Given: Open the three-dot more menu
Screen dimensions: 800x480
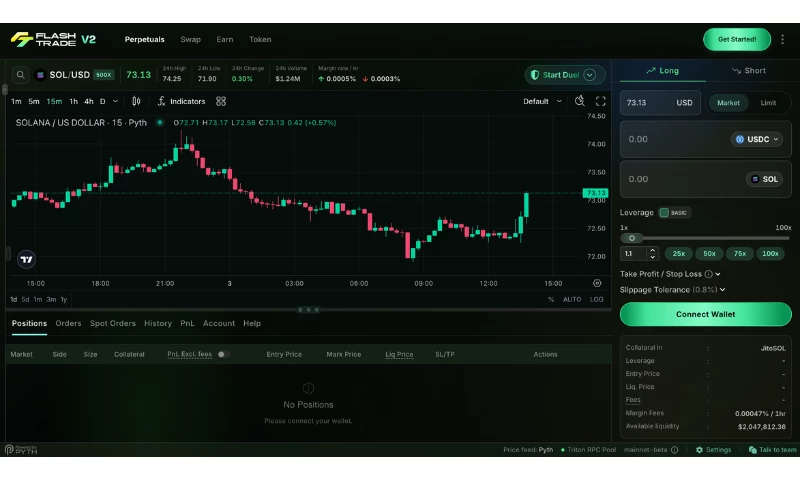Looking at the screenshot, I should click(782, 39).
